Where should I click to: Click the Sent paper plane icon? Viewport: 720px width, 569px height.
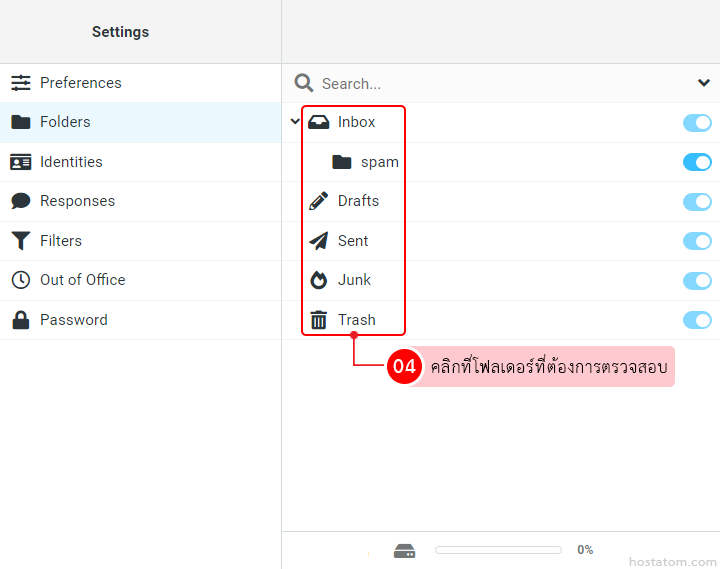click(x=318, y=241)
